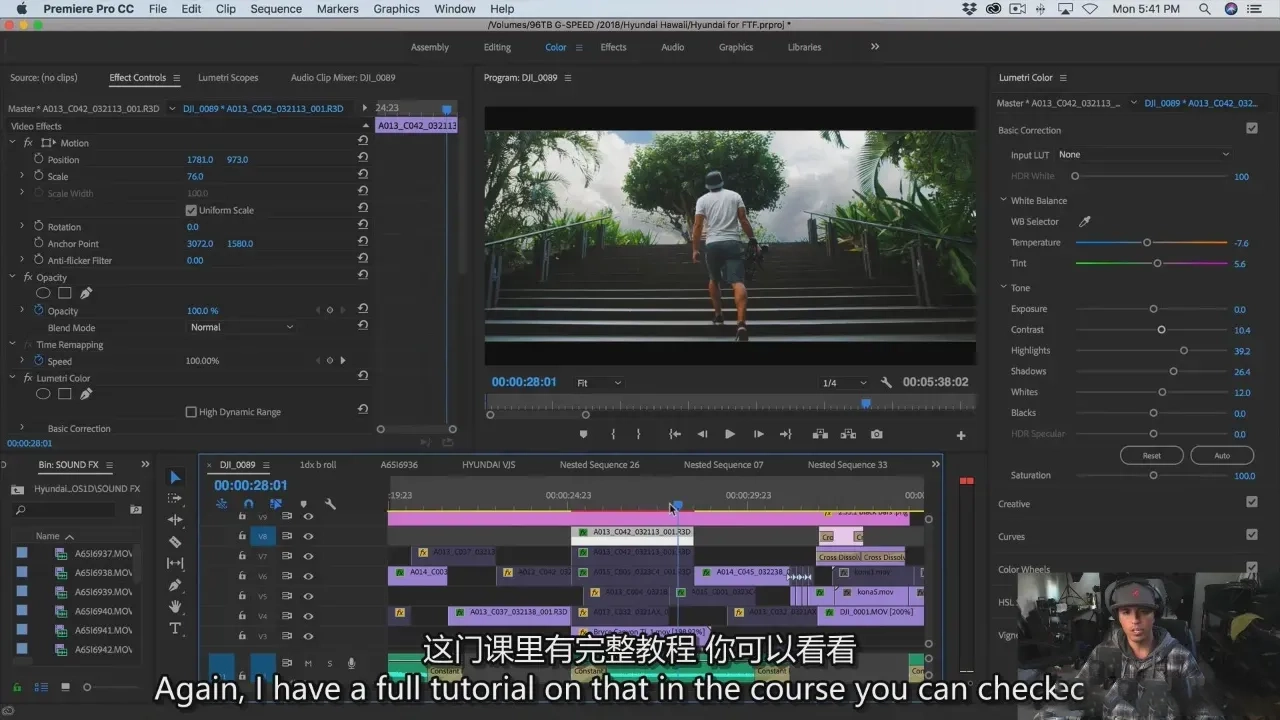Open timeline display settings wrench
The image size is (1280, 720).
tap(330, 504)
